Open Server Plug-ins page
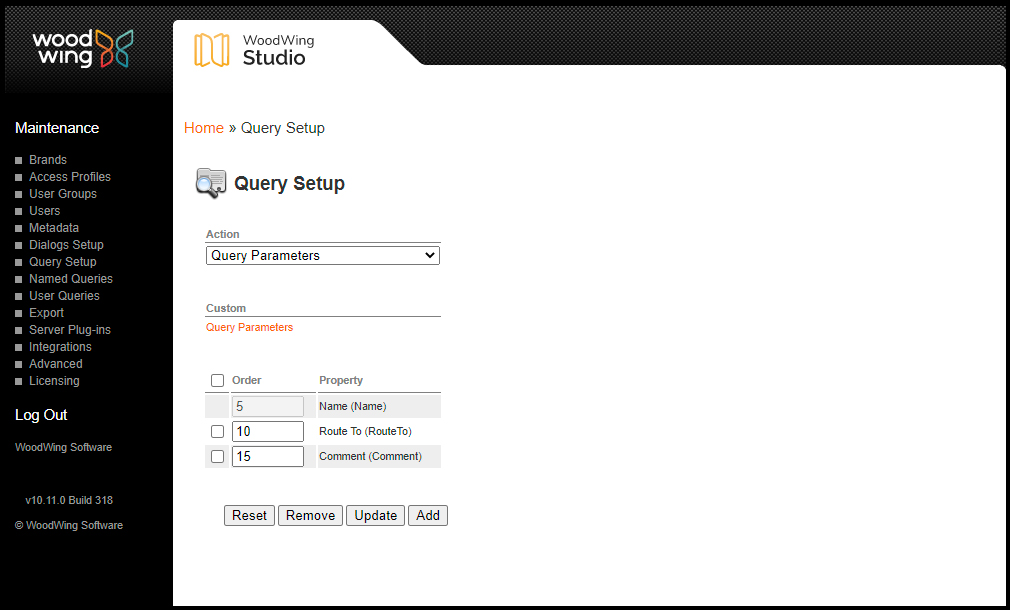Image resolution: width=1010 pixels, height=610 pixels. (69, 330)
